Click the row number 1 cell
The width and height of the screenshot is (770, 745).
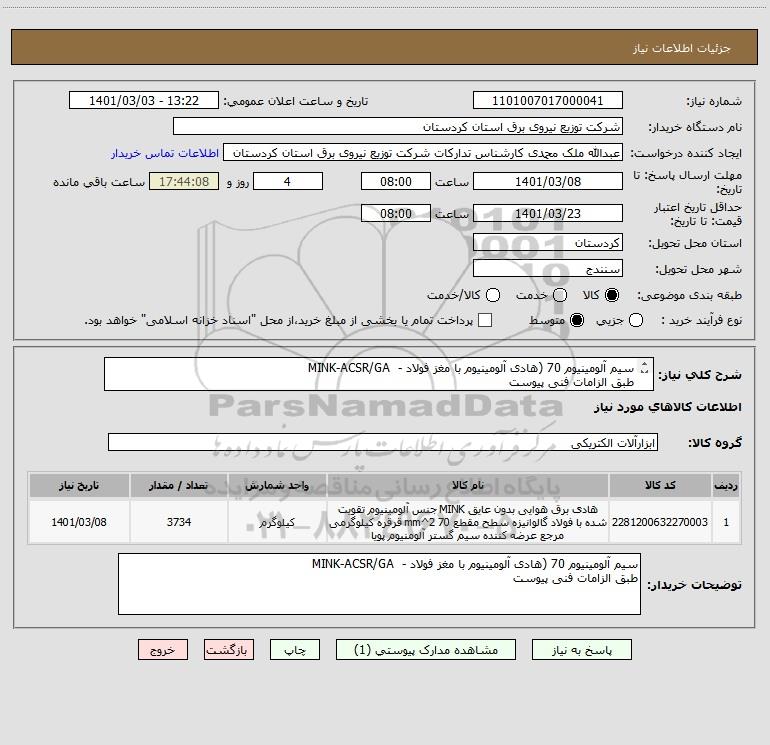[726, 522]
